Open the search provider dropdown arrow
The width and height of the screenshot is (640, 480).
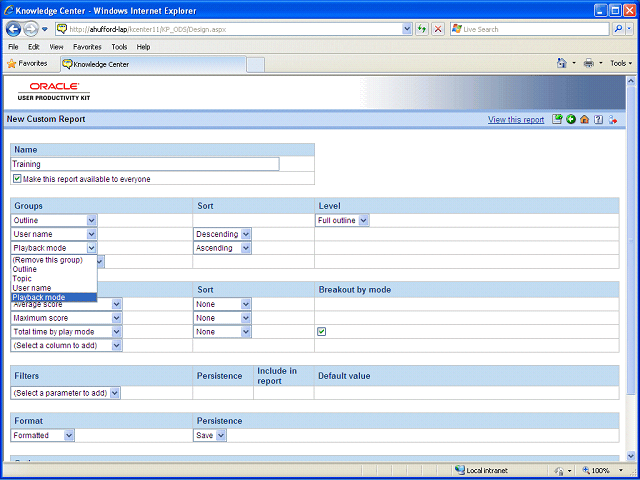(631, 29)
